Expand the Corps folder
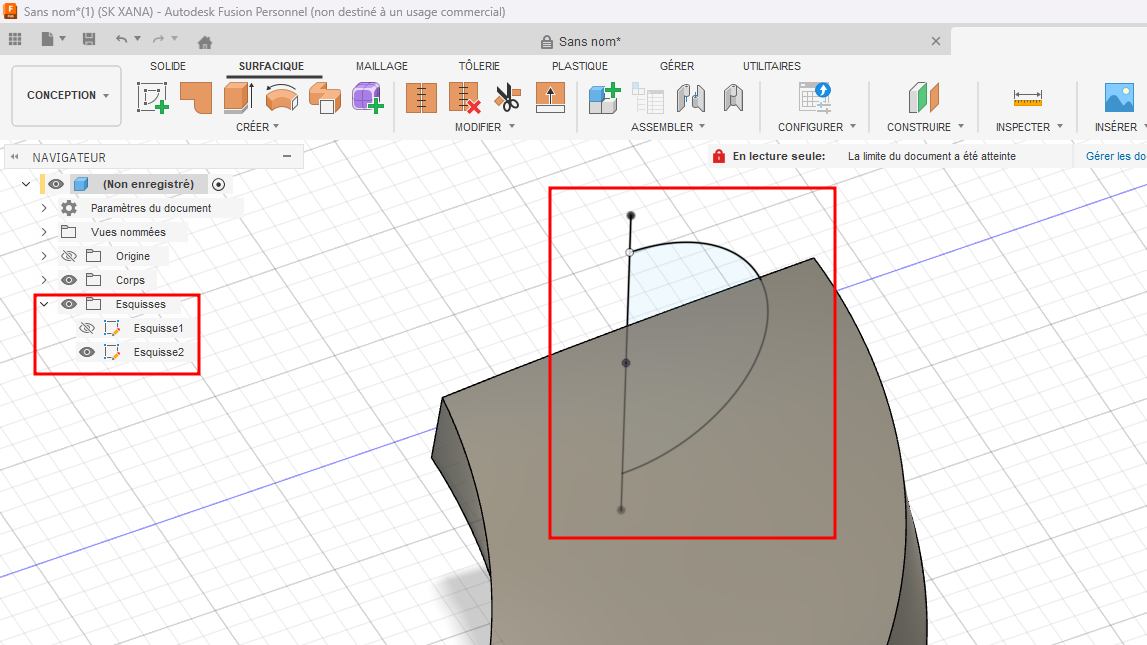Screen dimensions: 1147x645 (44, 280)
